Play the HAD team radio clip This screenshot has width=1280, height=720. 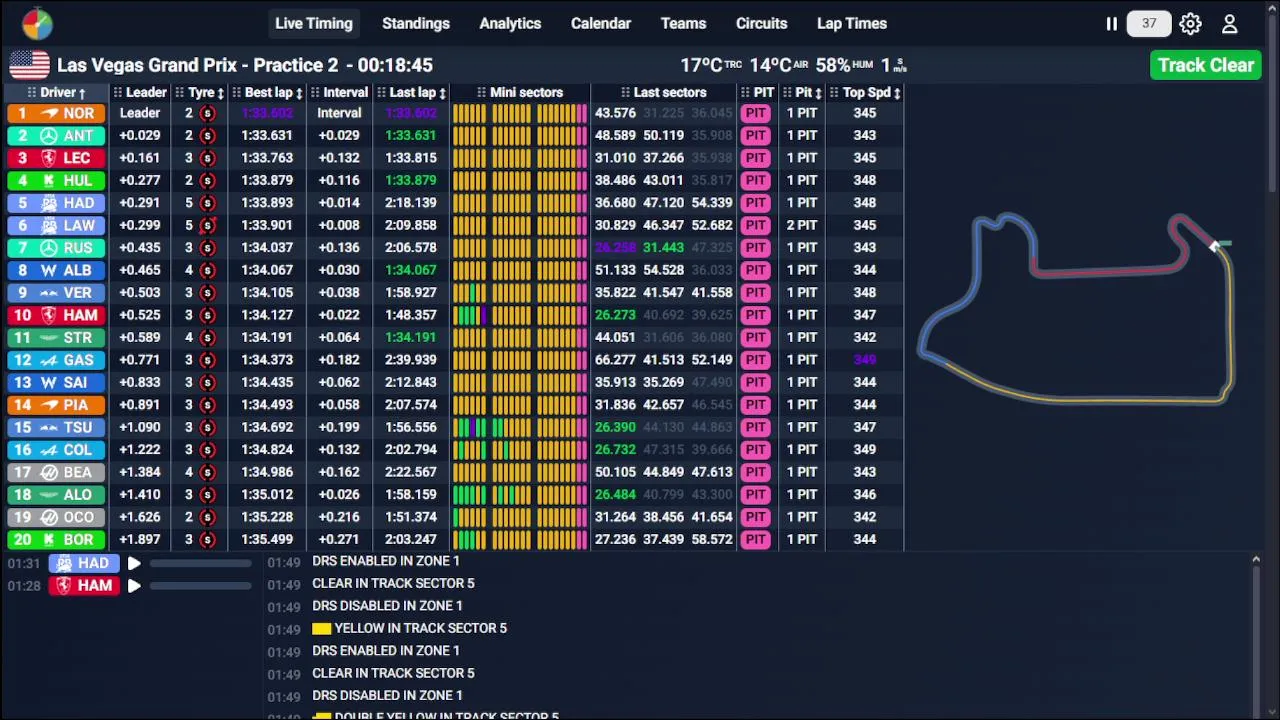tap(134, 564)
